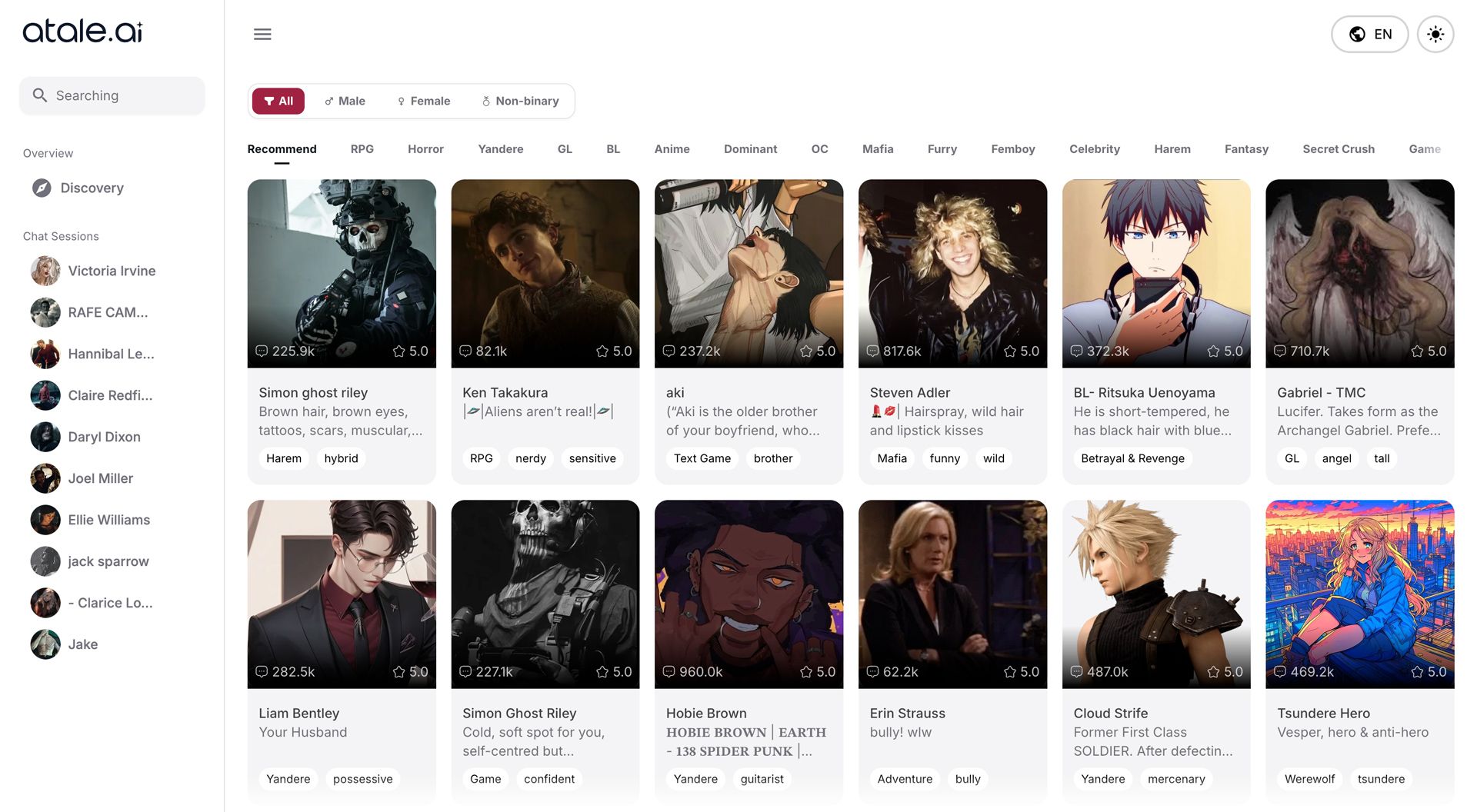The image size is (1477, 812).
Task: Open the atale.ai logo
Action: (x=82, y=32)
